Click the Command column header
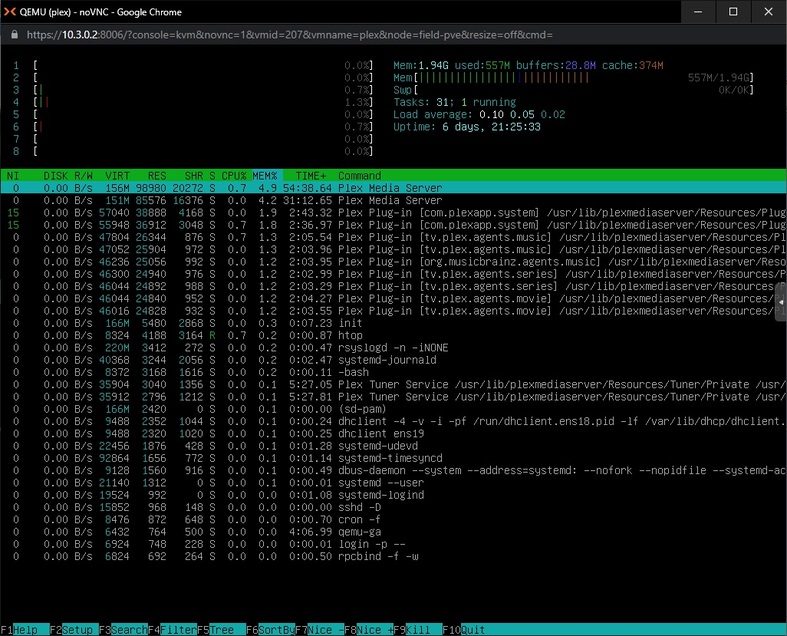 [359, 176]
